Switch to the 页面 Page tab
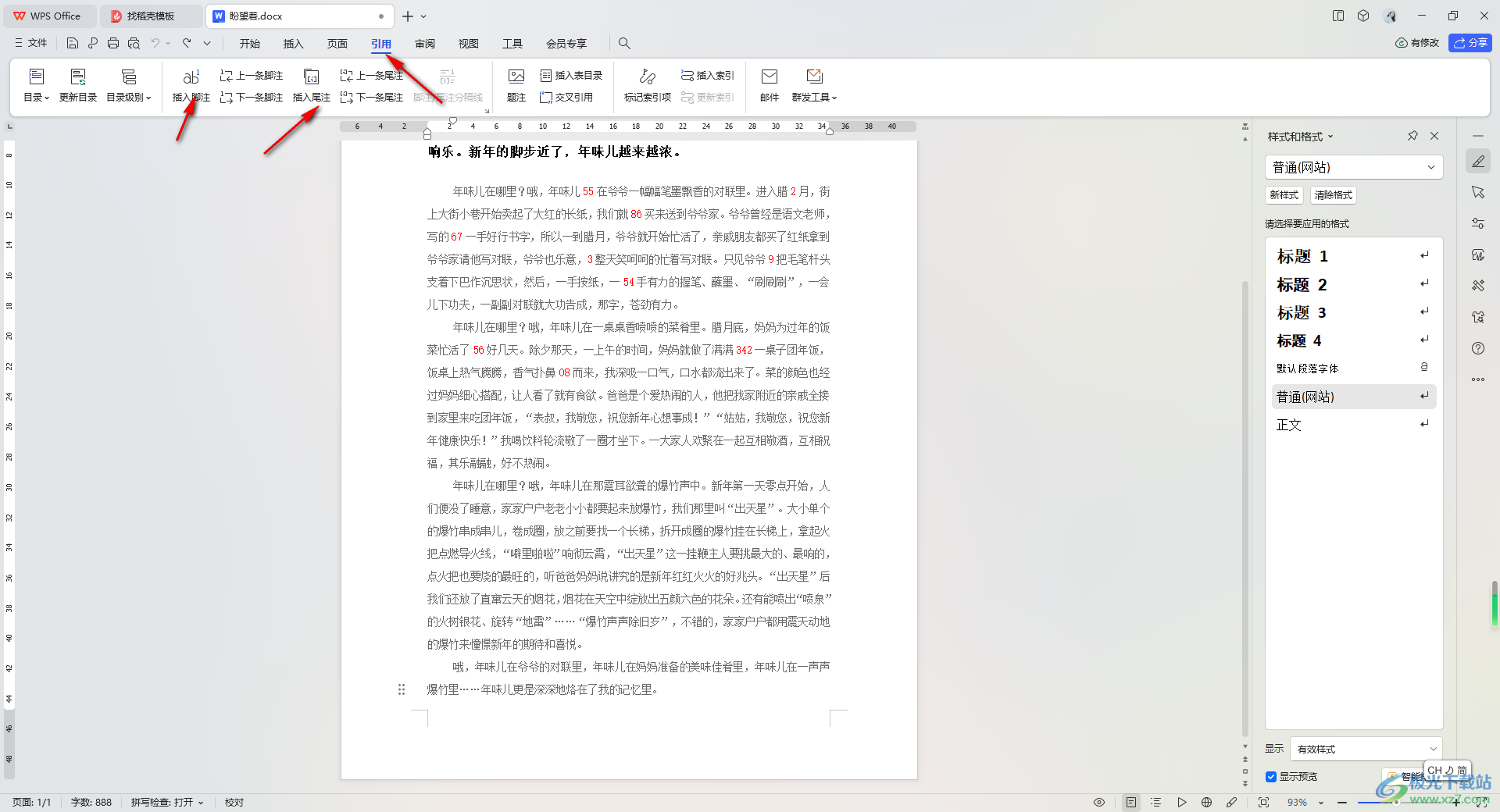The height and width of the screenshot is (812, 1500). click(337, 44)
